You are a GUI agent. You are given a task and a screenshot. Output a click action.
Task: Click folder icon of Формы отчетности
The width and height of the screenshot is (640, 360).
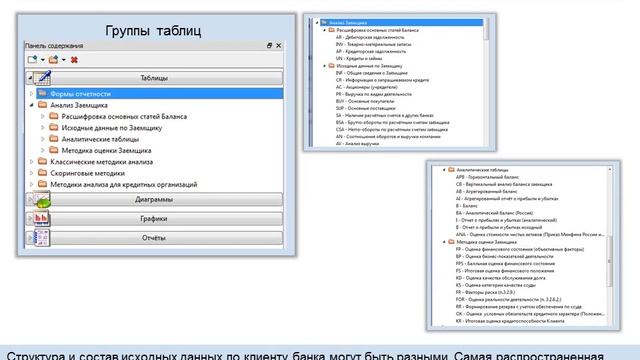click(x=42, y=93)
